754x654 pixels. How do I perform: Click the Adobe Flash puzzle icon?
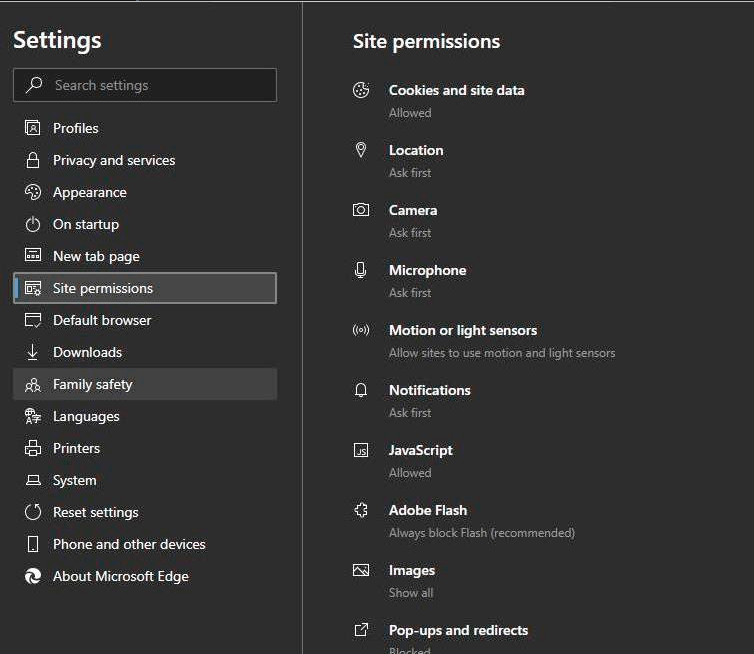tap(361, 510)
